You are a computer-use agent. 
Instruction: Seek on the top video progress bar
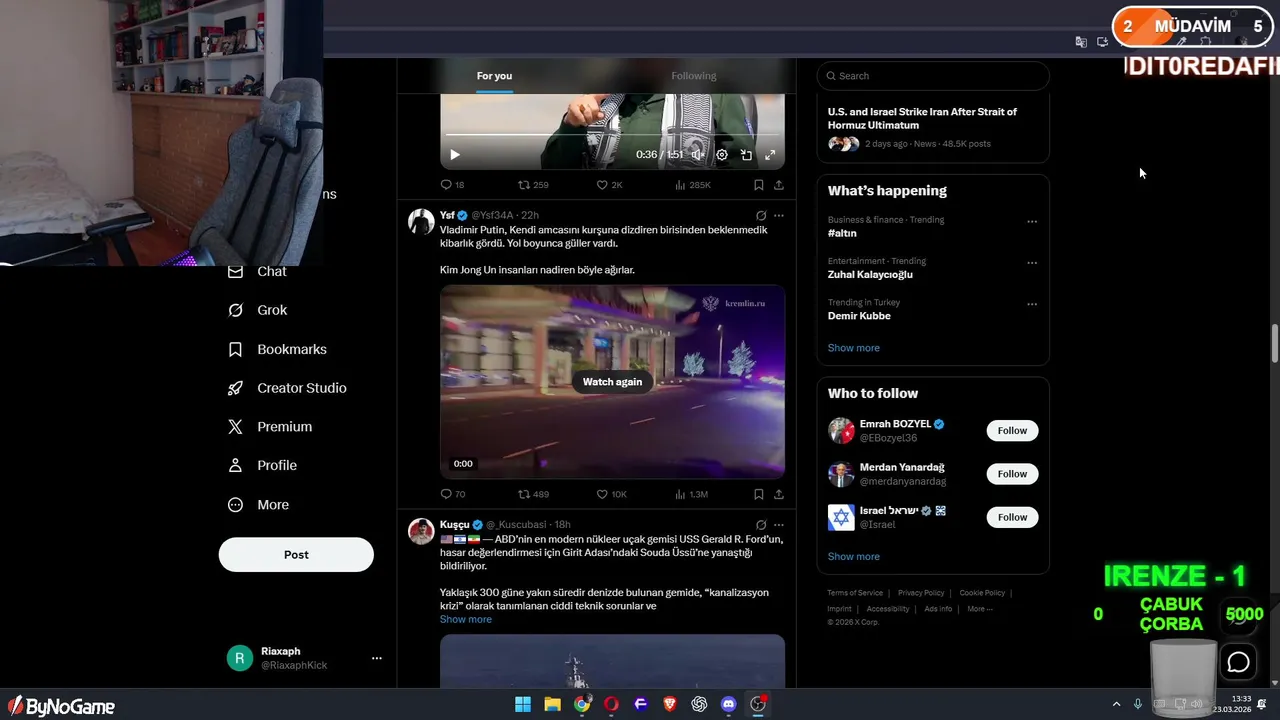612,135
